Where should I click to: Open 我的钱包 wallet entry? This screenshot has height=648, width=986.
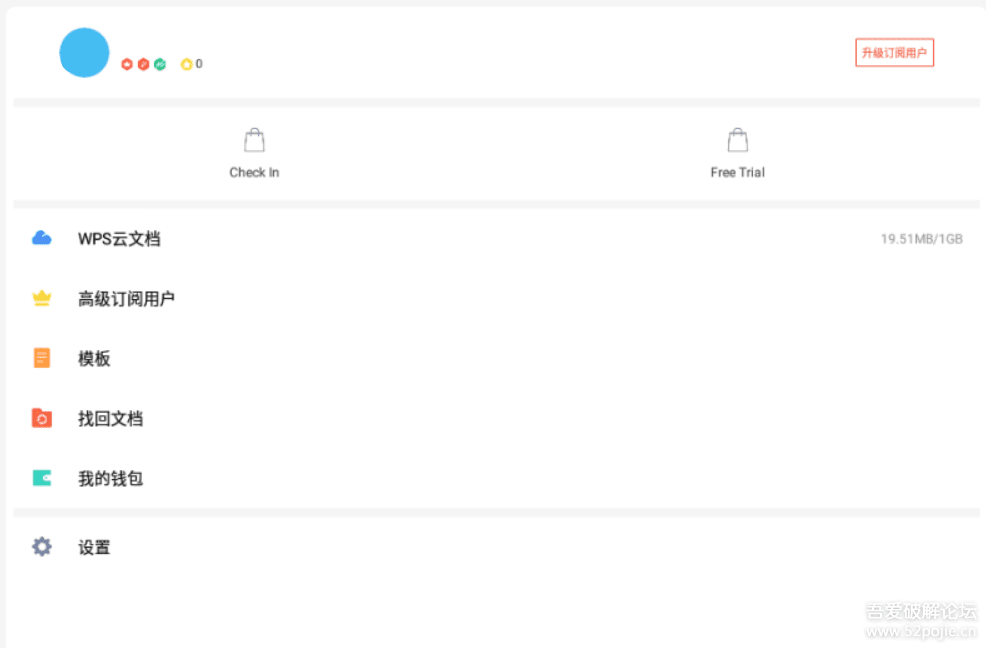(110, 479)
